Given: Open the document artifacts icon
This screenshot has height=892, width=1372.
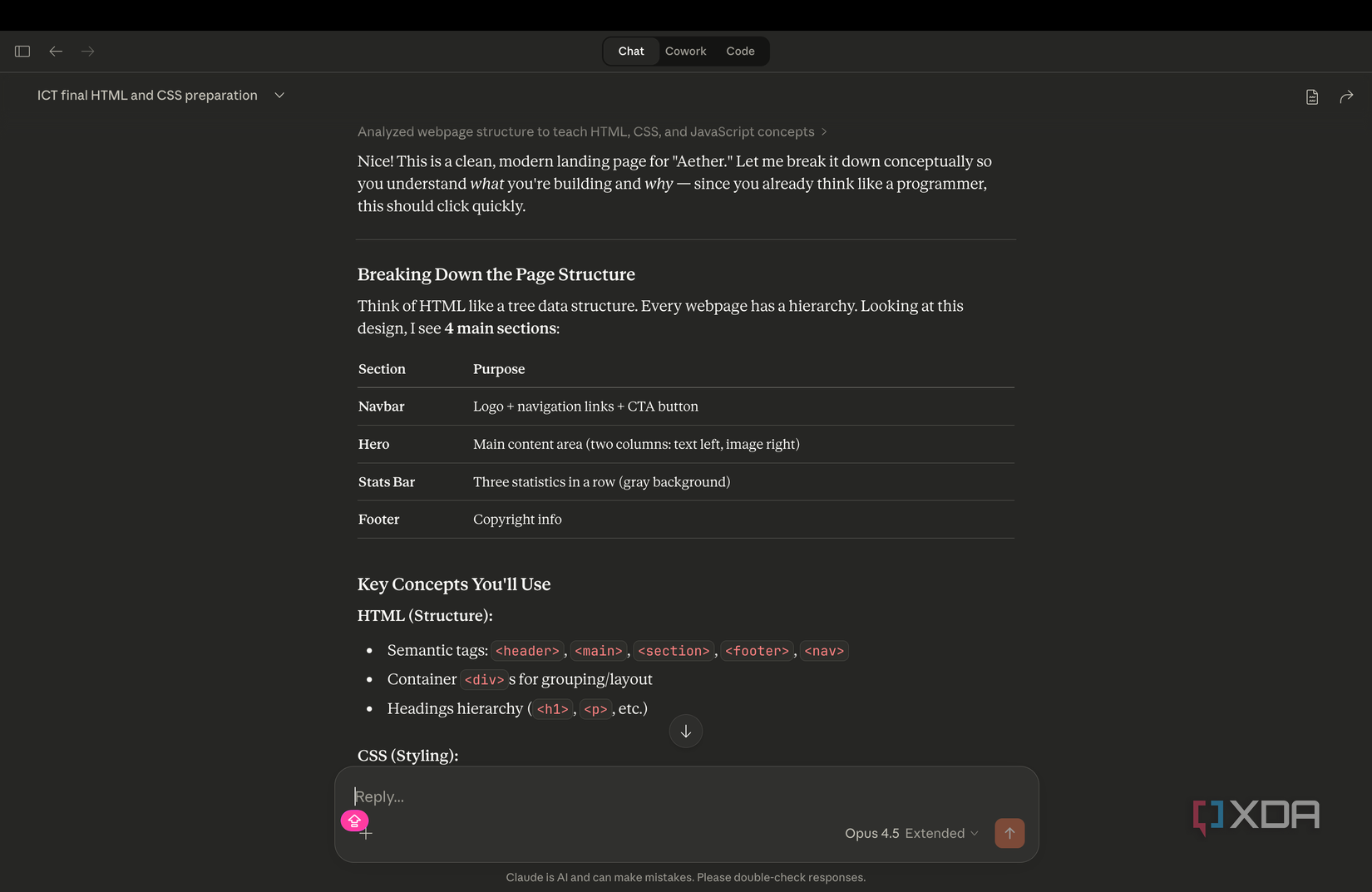Looking at the screenshot, I should (x=1312, y=97).
